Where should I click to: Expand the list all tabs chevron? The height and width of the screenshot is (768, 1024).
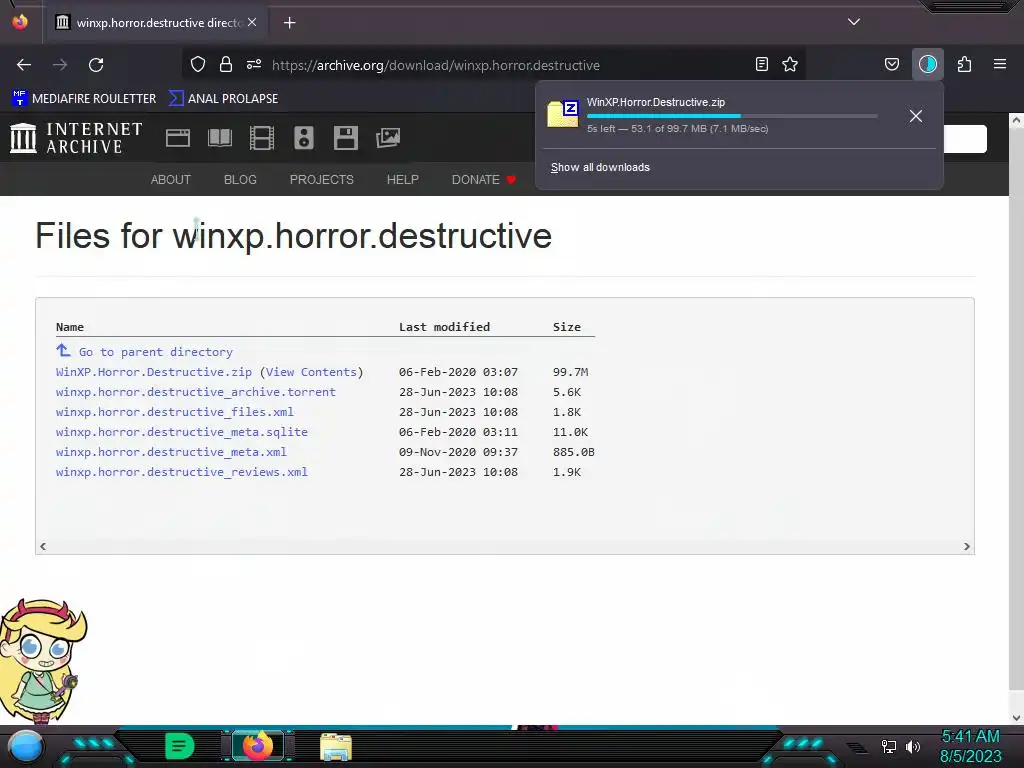click(854, 22)
